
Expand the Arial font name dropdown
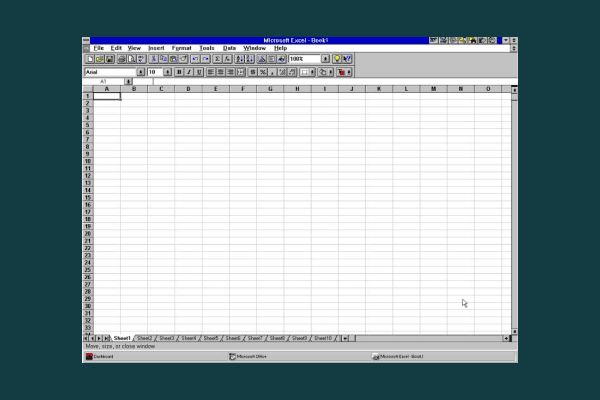140,72
